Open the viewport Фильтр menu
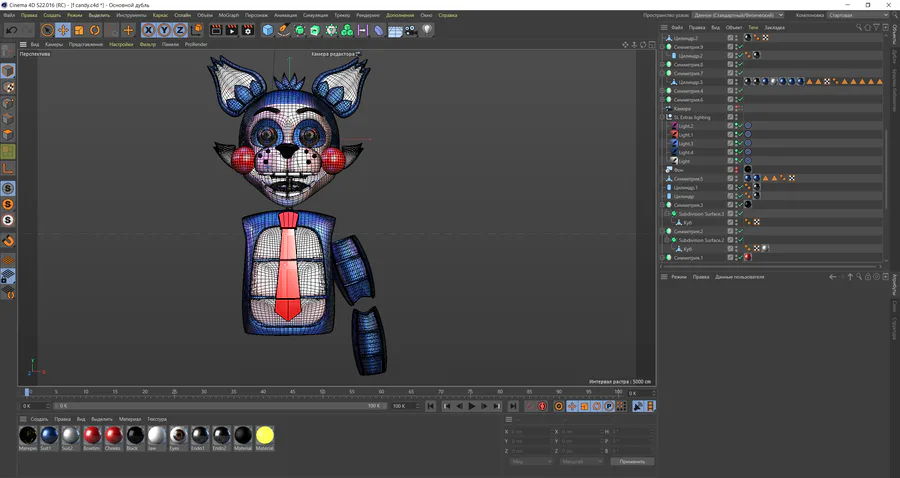Screen dimensions: 900x478 point(148,44)
